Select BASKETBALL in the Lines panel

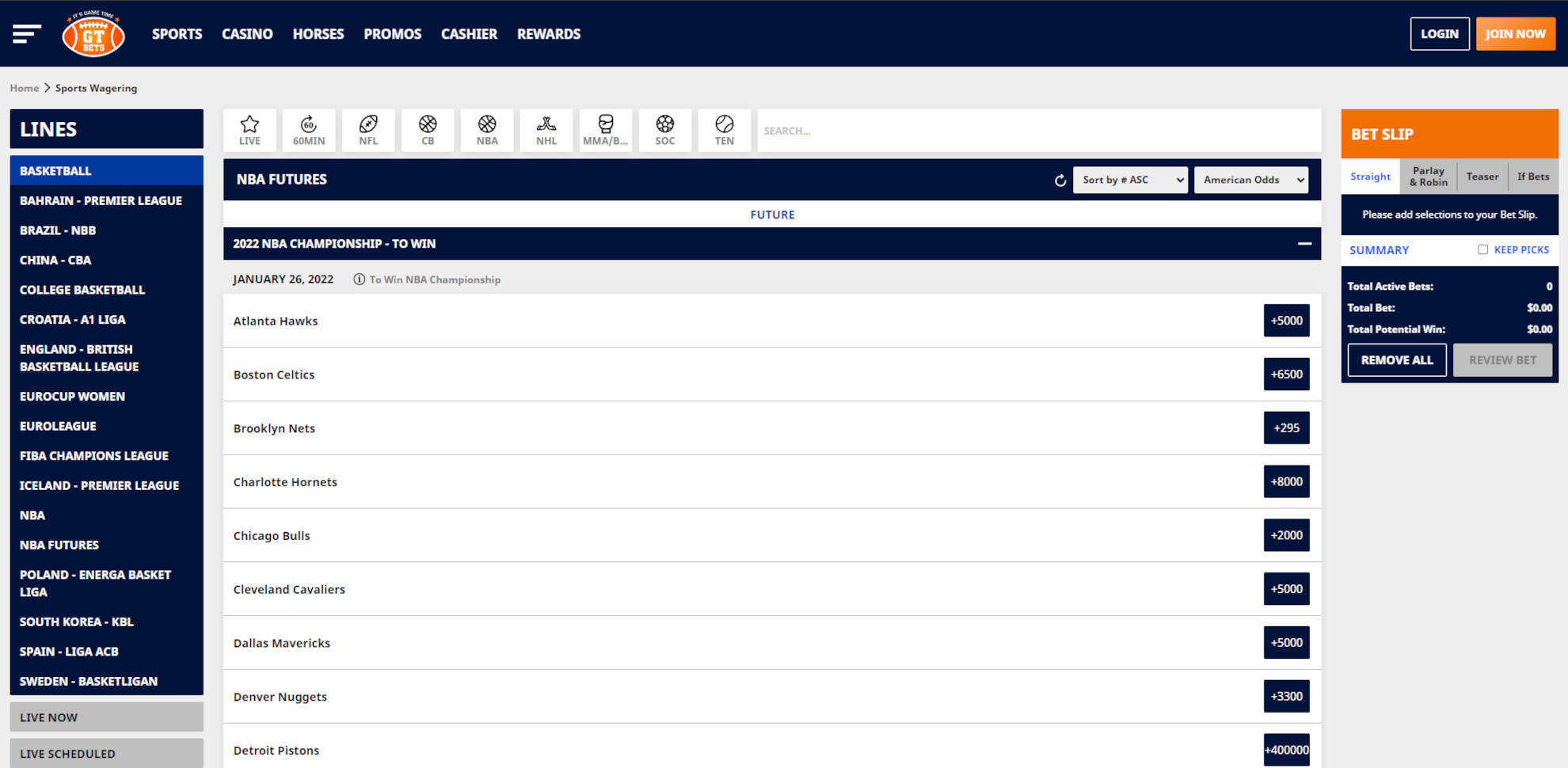tap(106, 171)
